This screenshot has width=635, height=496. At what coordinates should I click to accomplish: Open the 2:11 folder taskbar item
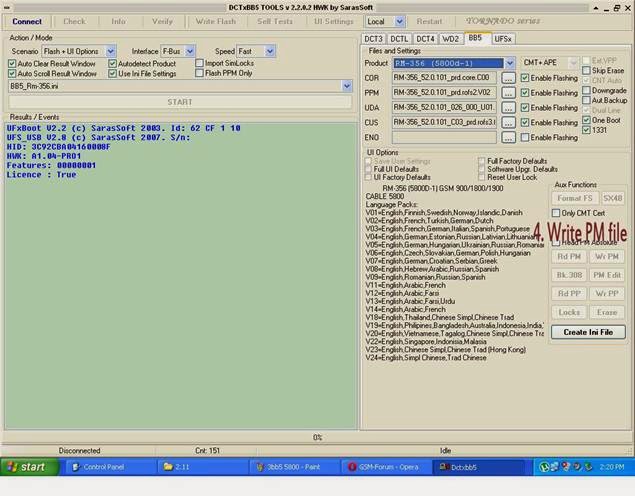pyautogui.click(x=202, y=467)
